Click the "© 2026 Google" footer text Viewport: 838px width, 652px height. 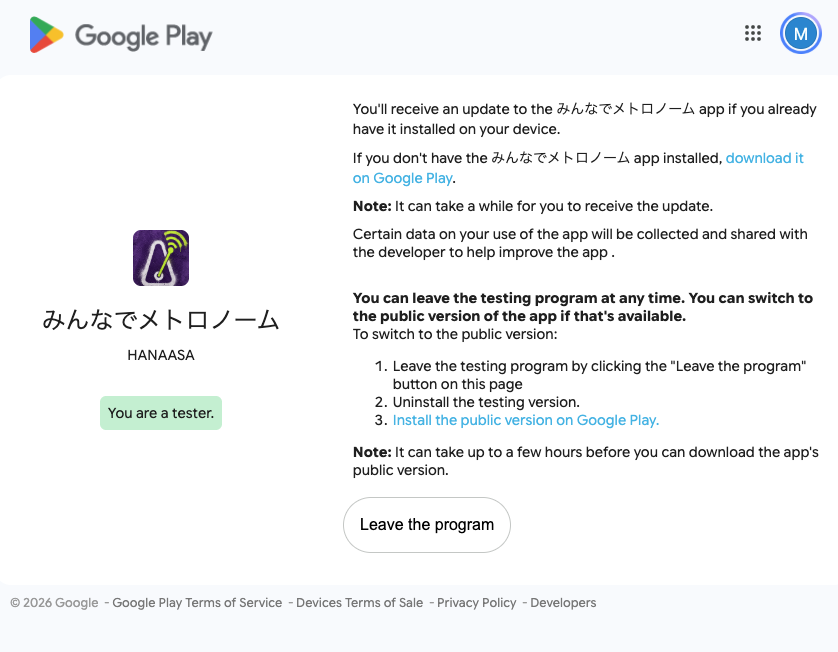[x=54, y=602]
